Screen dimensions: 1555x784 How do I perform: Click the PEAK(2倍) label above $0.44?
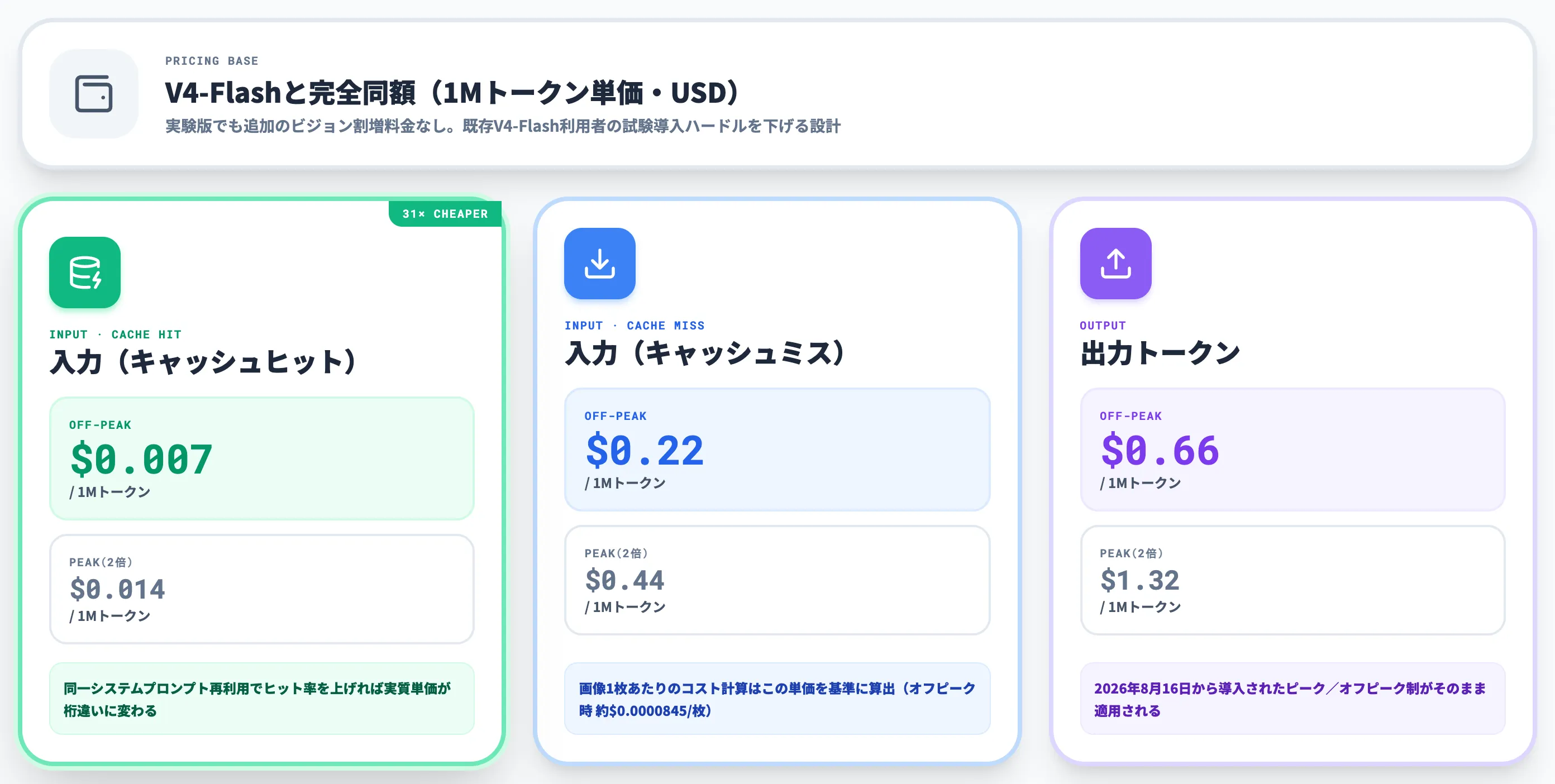(616, 553)
